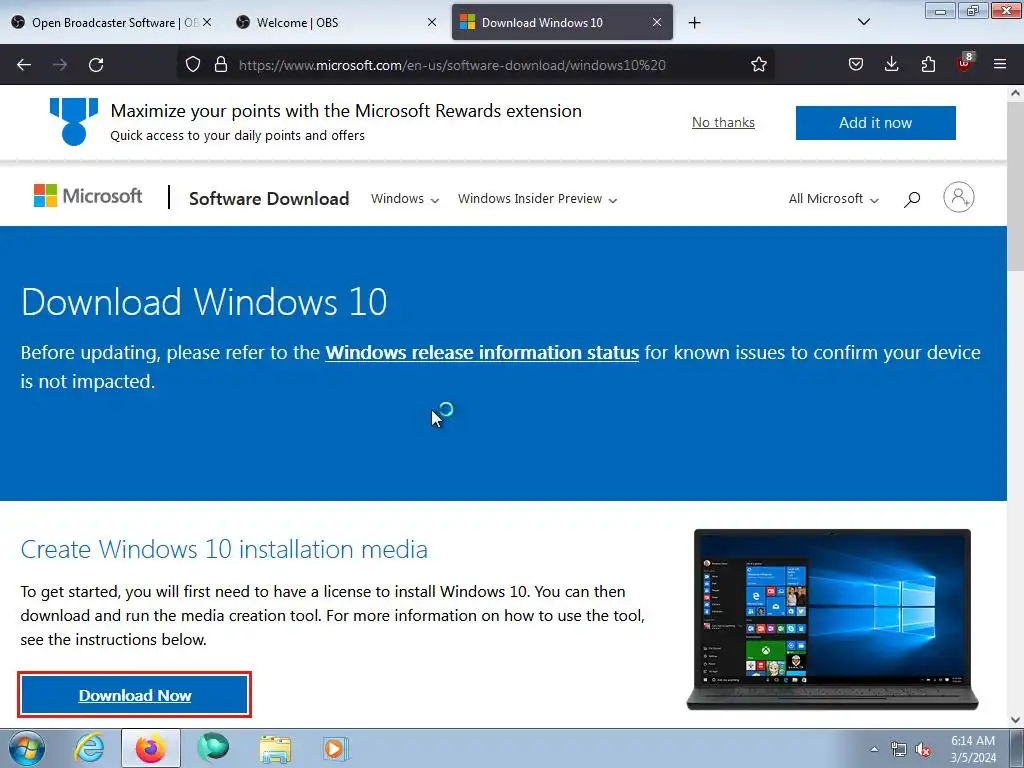Show site security lock information

pyautogui.click(x=221, y=64)
